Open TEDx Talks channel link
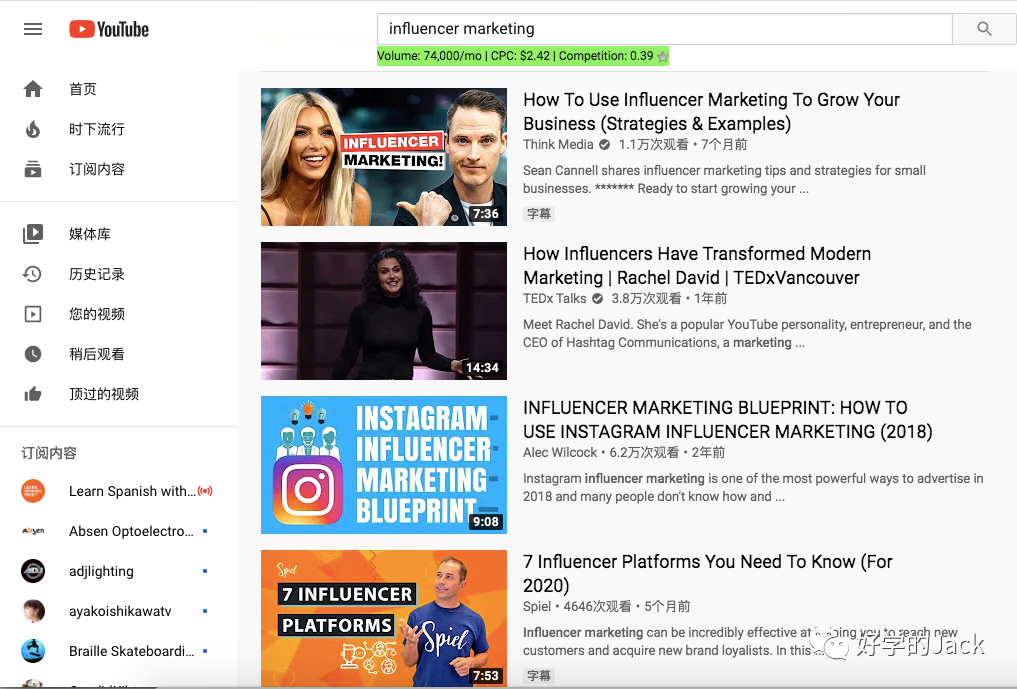 [555, 298]
